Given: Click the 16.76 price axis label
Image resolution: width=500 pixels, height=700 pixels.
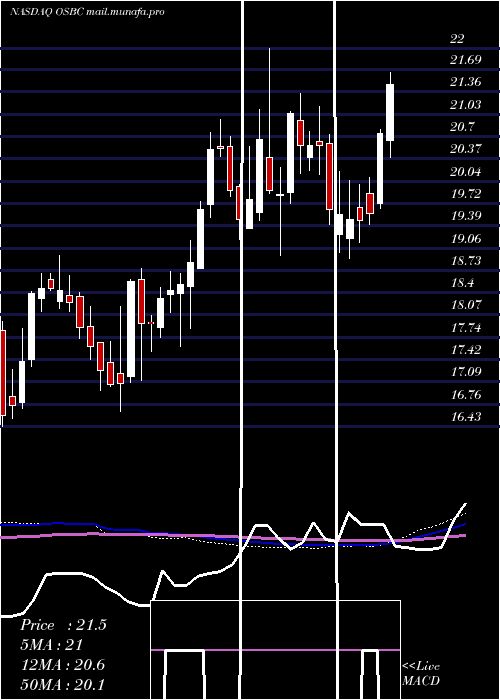Looking at the screenshot, I should [466, 395].
